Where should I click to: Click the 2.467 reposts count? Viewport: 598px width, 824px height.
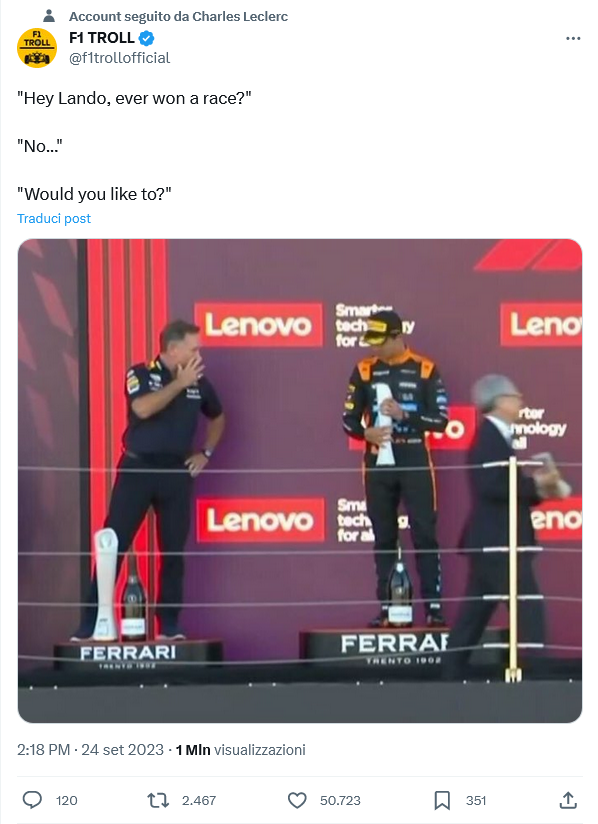pyautogui.click(x=199, y=800)
